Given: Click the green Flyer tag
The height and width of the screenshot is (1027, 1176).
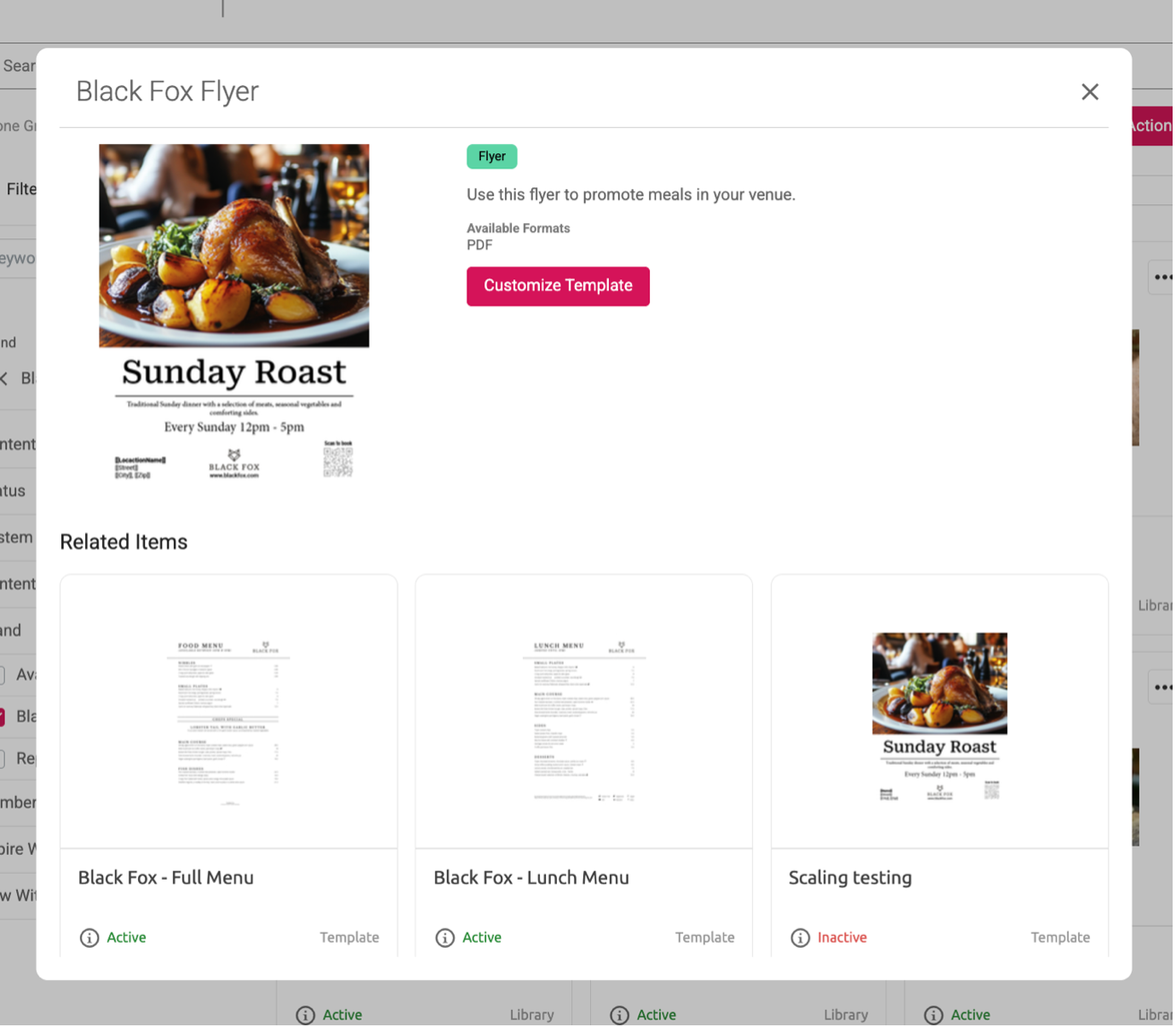Looking at the screenshot, I should click(x=491, y=157).
